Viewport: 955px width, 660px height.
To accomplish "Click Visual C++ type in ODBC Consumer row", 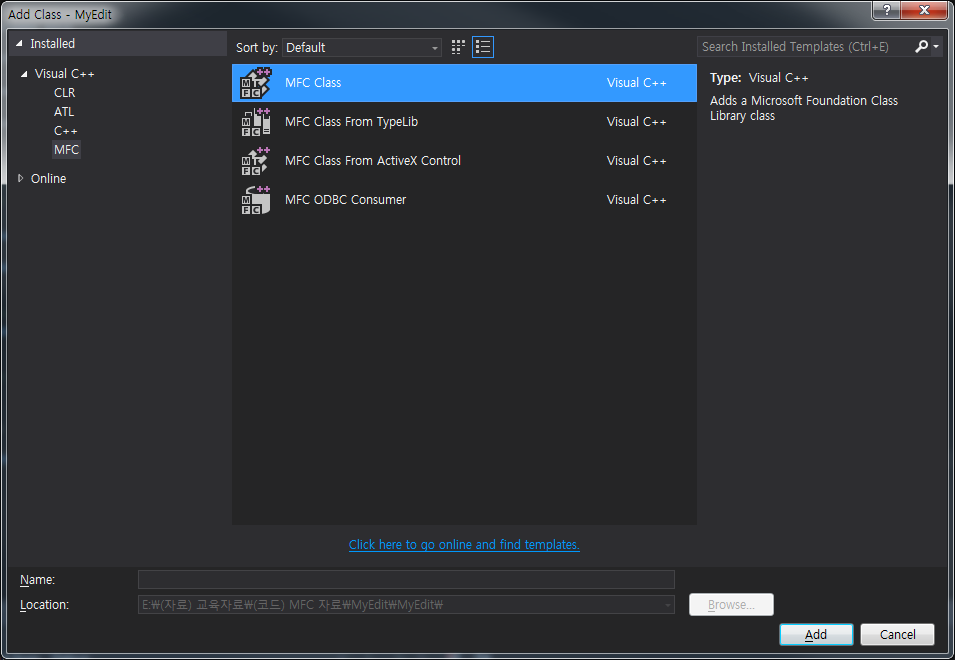I will (636, 200).
